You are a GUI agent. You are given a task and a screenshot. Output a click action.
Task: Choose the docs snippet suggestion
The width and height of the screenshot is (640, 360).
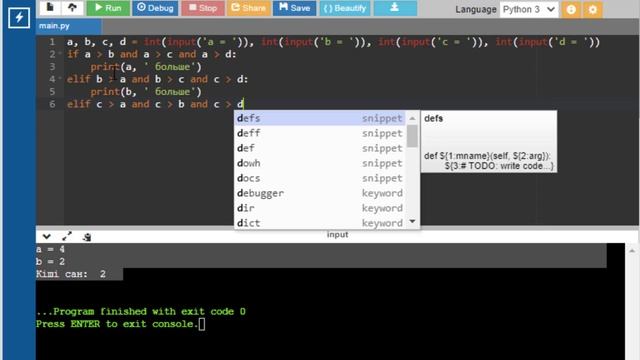(320, 178)
